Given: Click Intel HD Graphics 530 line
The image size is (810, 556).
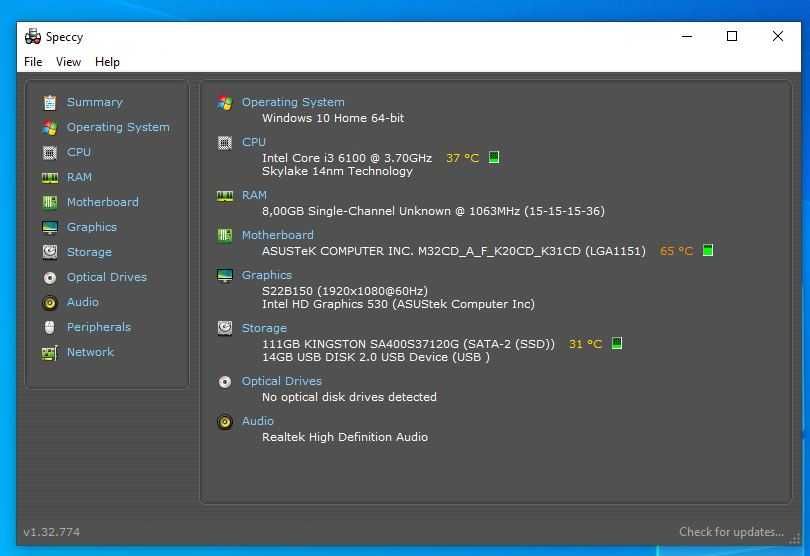Looking at the screenshot, I should (398, 304).
